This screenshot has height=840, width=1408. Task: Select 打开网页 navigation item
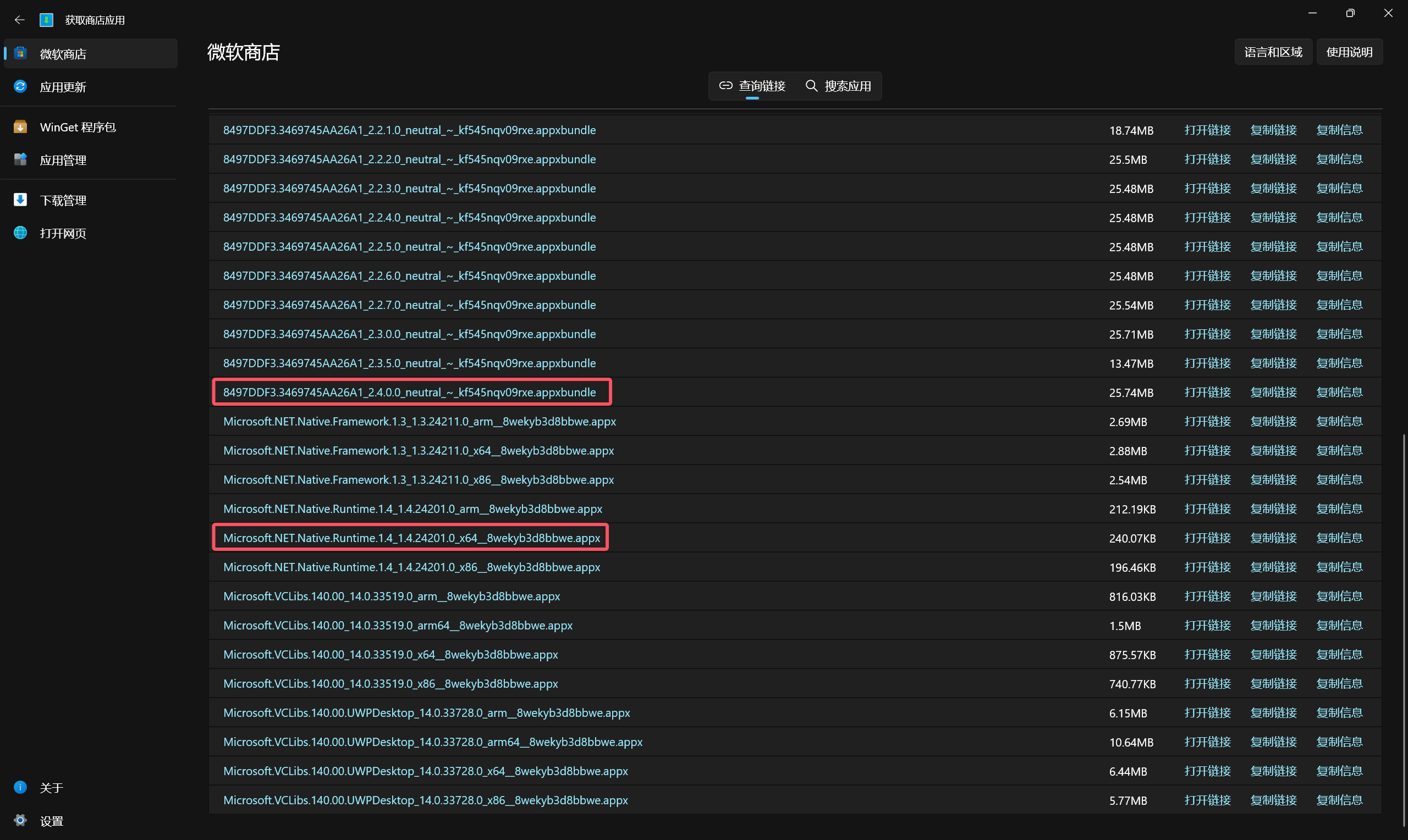pos(91,233)
